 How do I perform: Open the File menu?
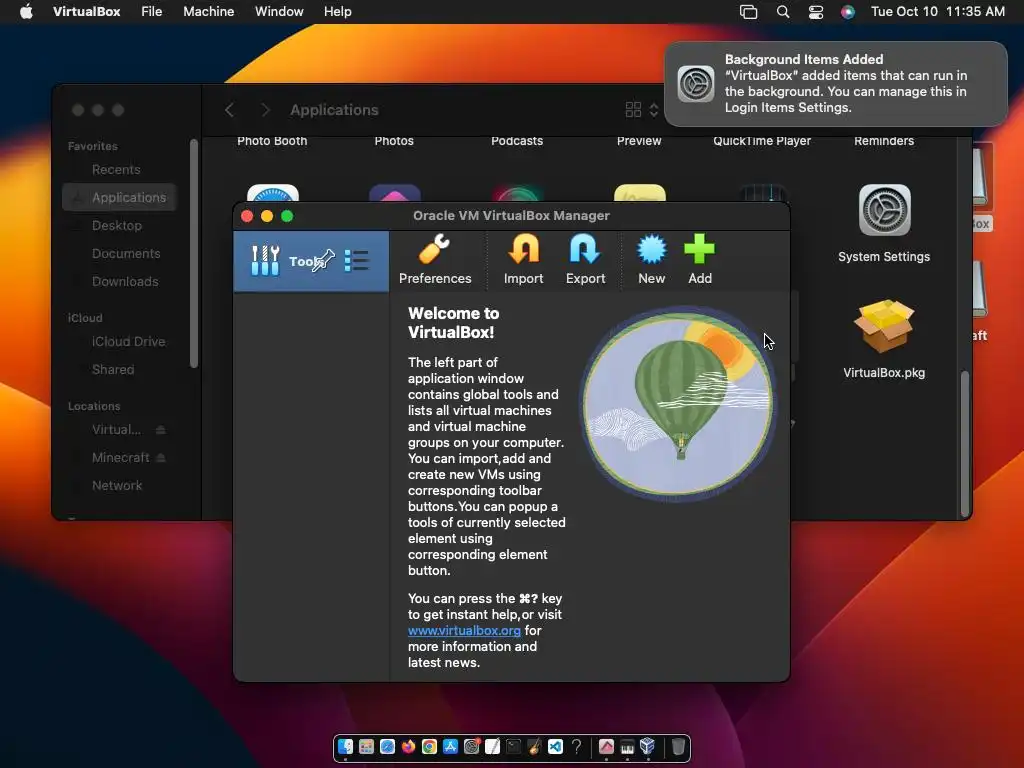pos(152,12)
